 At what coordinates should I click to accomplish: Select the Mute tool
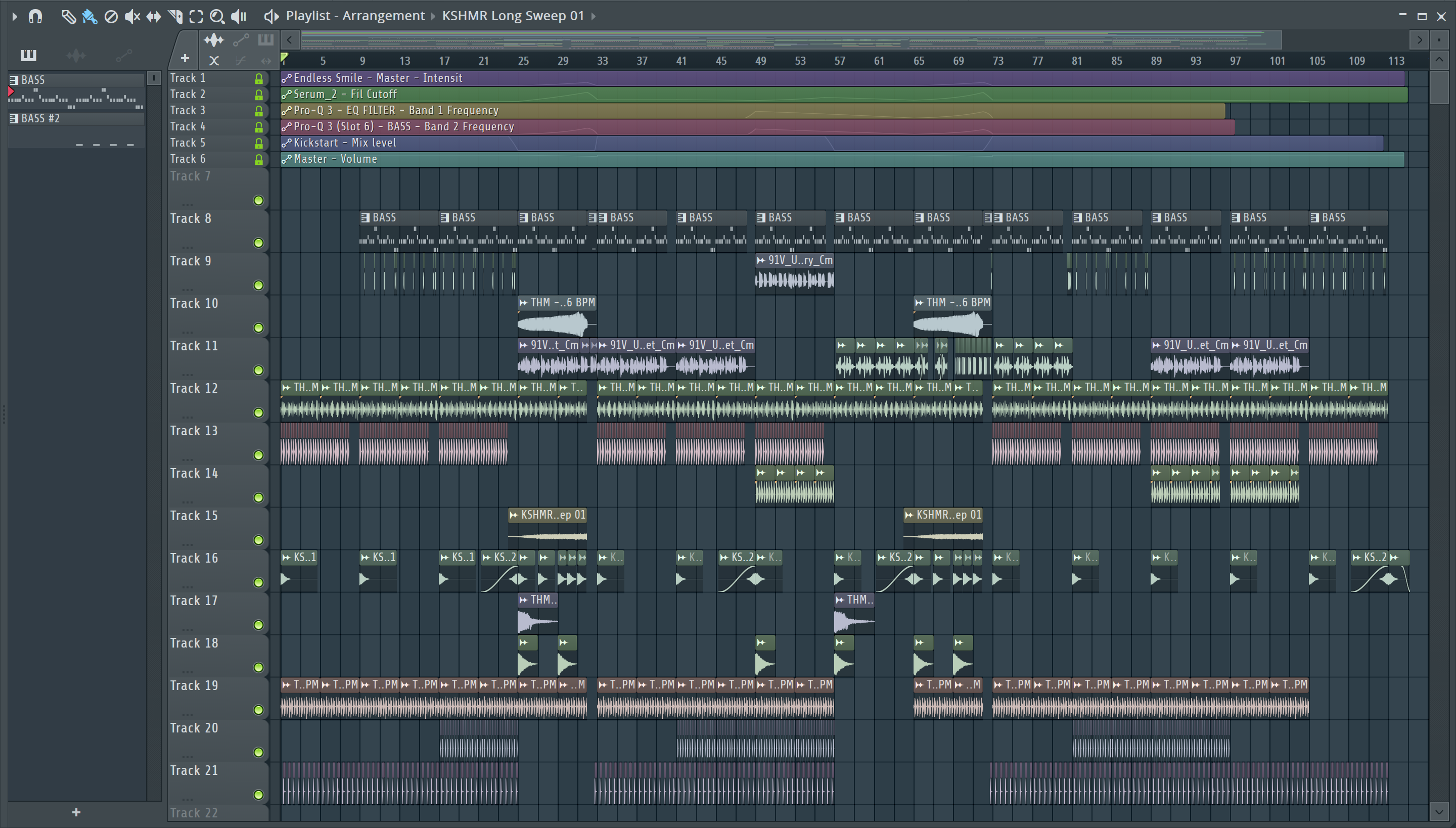click(132, 17)
